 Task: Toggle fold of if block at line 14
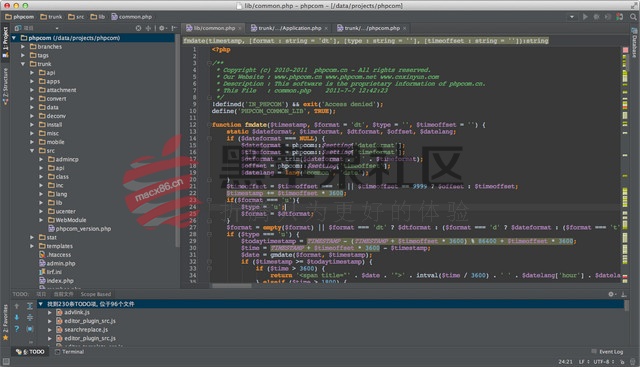coord(209,138)
